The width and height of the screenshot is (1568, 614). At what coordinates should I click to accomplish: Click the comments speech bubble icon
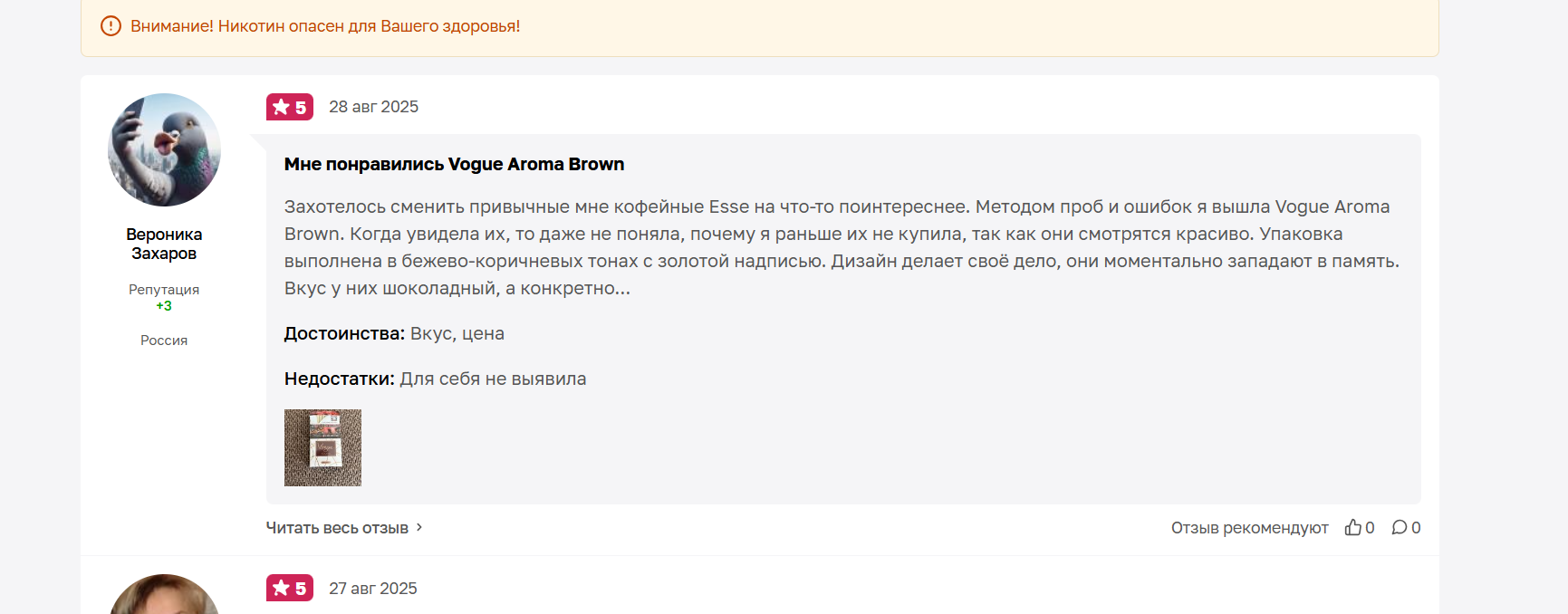click(x=1400, y=527)
